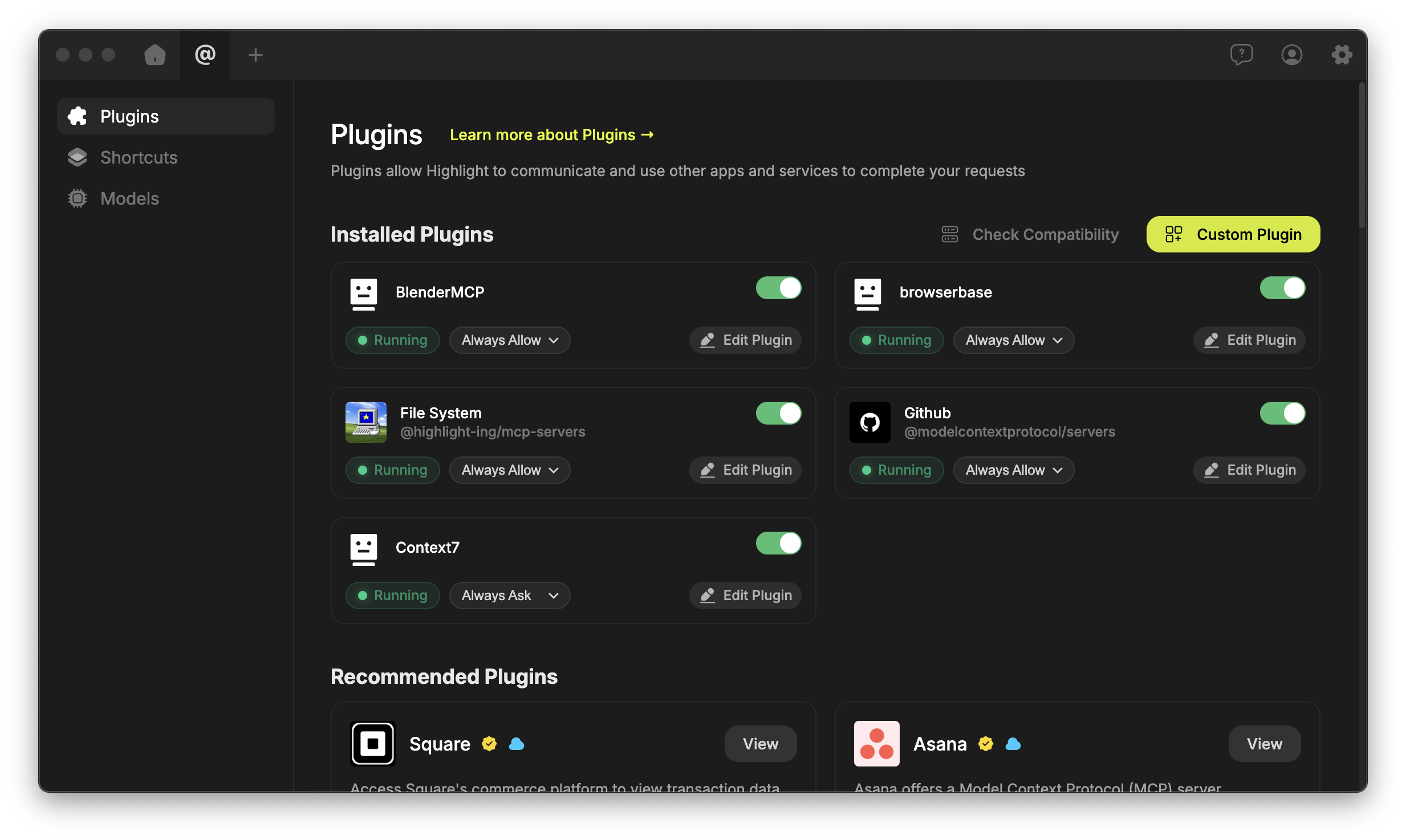Select Shortcuts in the sidebar
The width and height of the screenshot is (1406, 840).
coord(139,157)
